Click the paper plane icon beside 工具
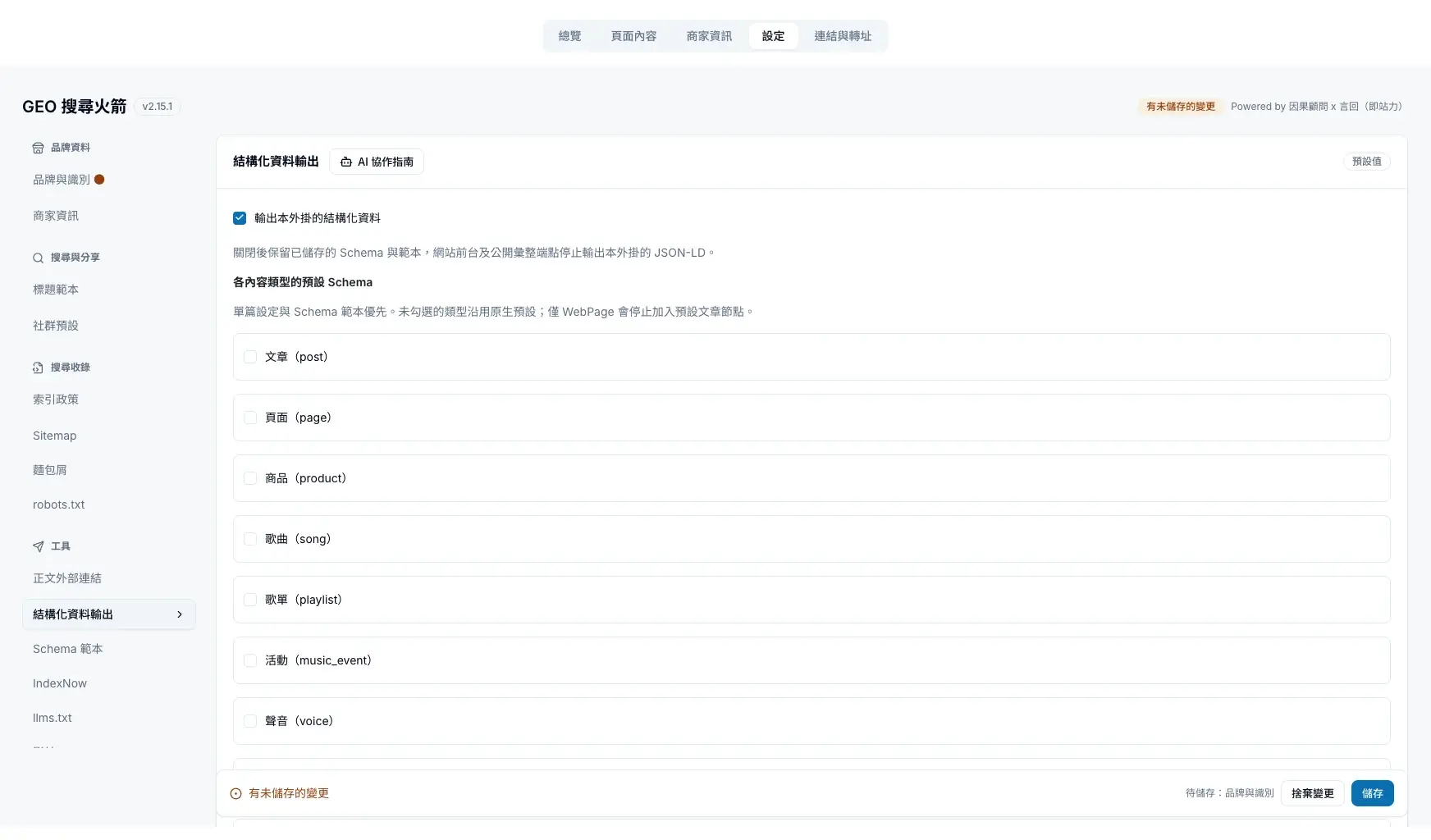Viewport: 1431px width, 840px height. 38,546
